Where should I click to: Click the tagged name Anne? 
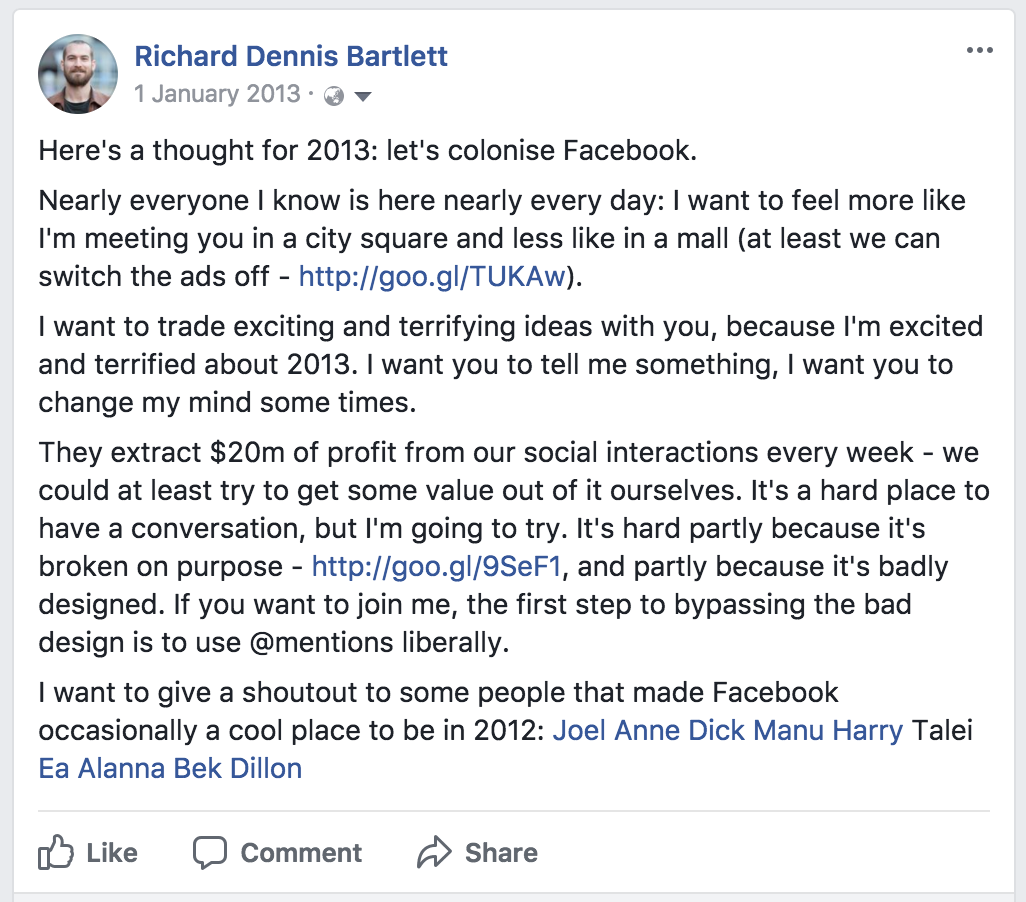click(648, 730)
